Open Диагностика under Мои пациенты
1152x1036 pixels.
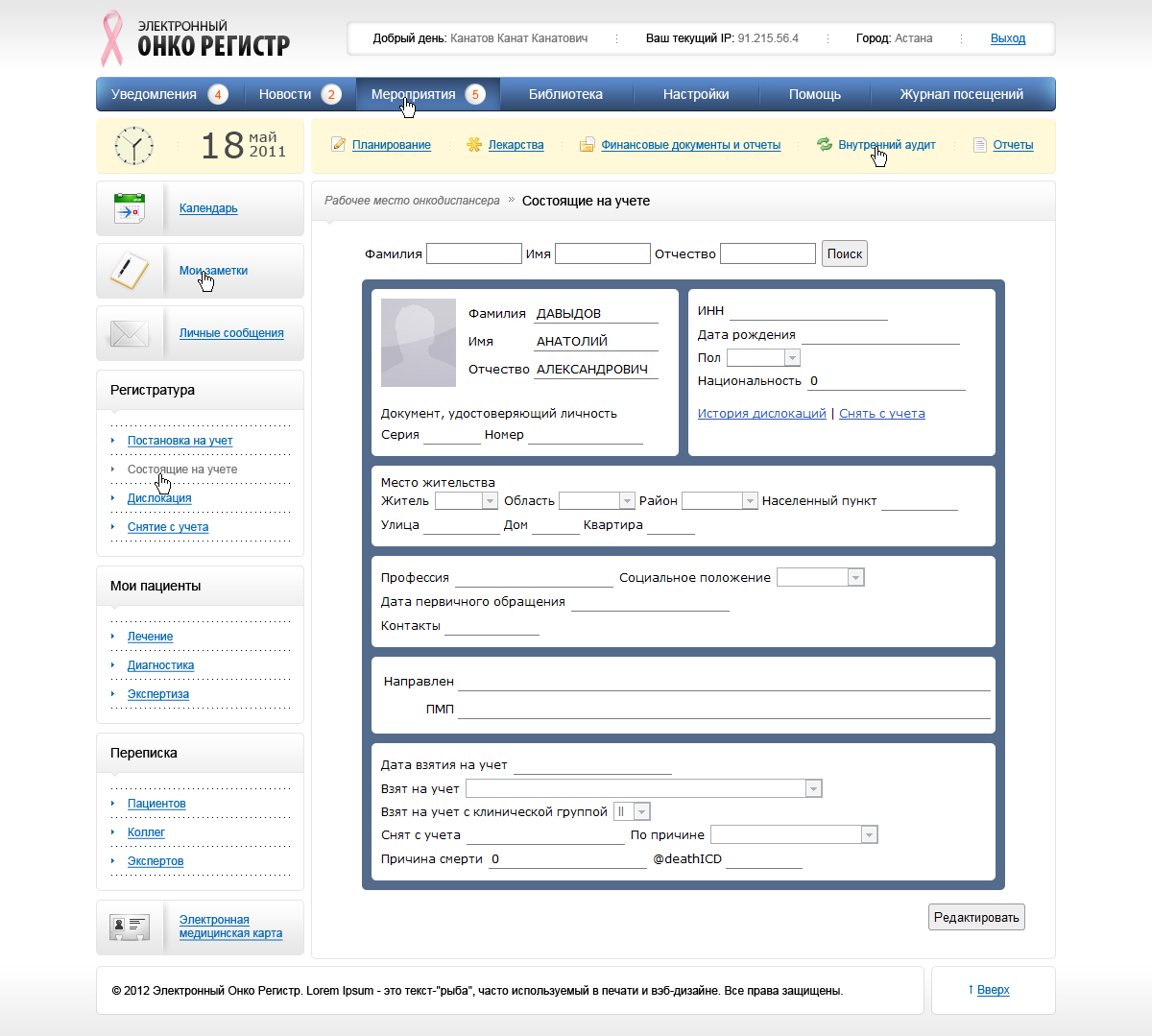[x=161, y=665]
